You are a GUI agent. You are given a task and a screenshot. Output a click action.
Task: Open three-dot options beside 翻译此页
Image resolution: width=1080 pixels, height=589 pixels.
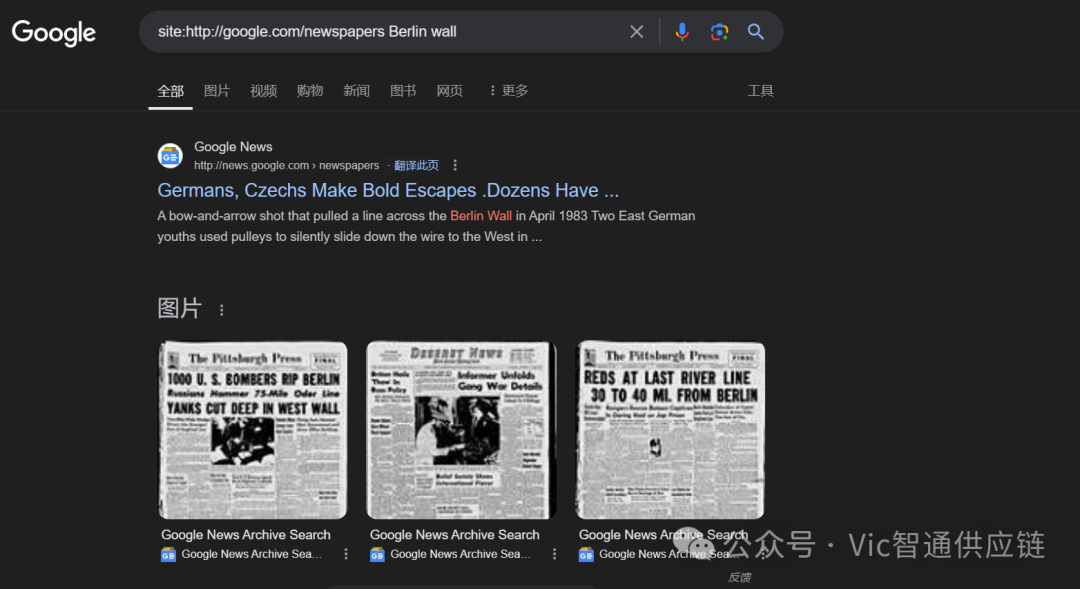(455, 165)
